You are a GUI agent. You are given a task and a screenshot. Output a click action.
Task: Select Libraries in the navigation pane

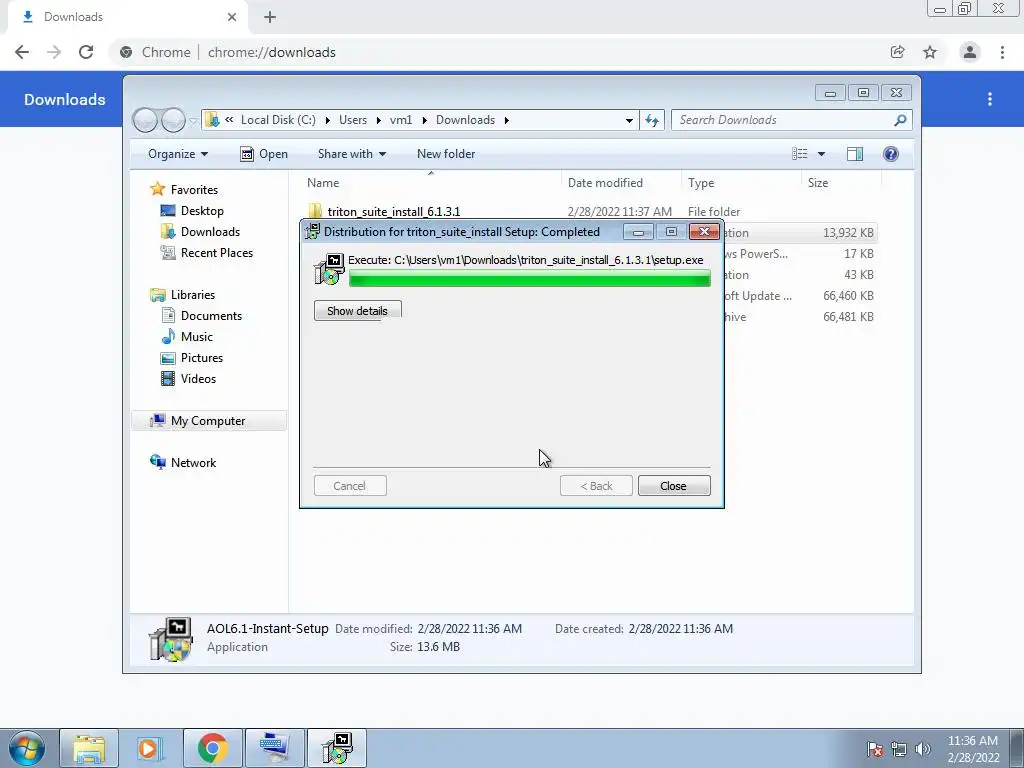193,295
